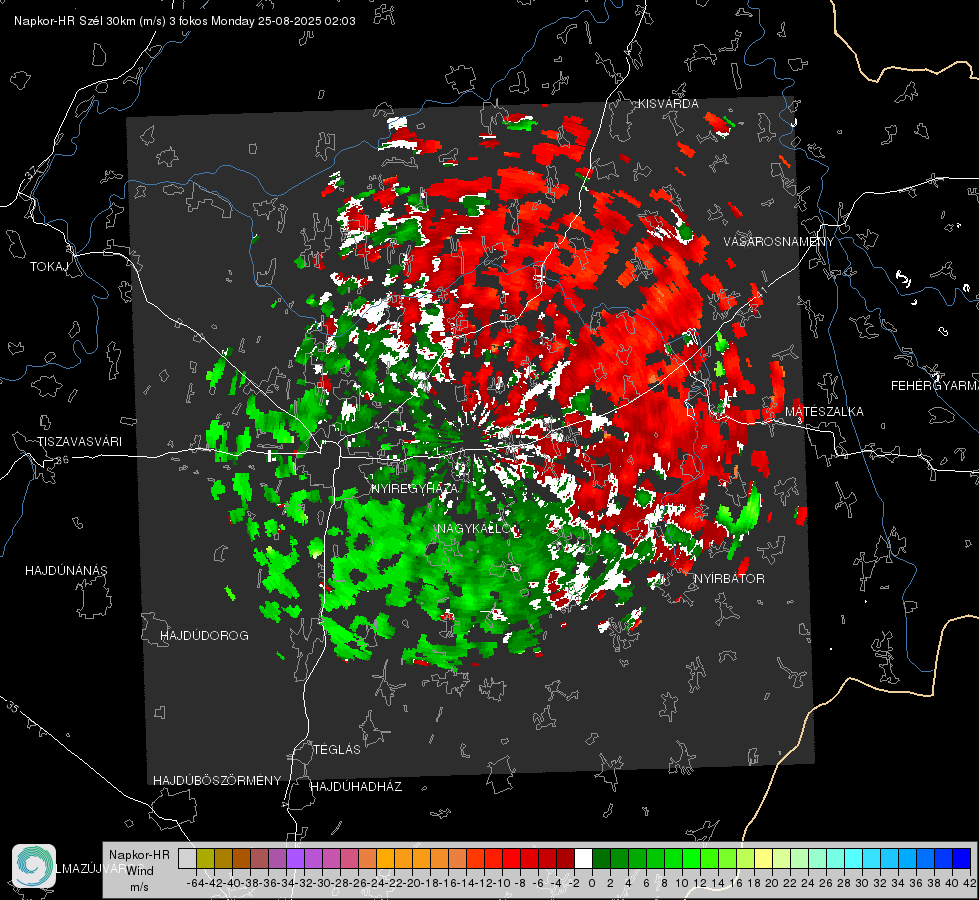Viewport: 979px width, 900px height.
Task: Click the HAJDÚDOROG label
Action: [x=204, y=636]
